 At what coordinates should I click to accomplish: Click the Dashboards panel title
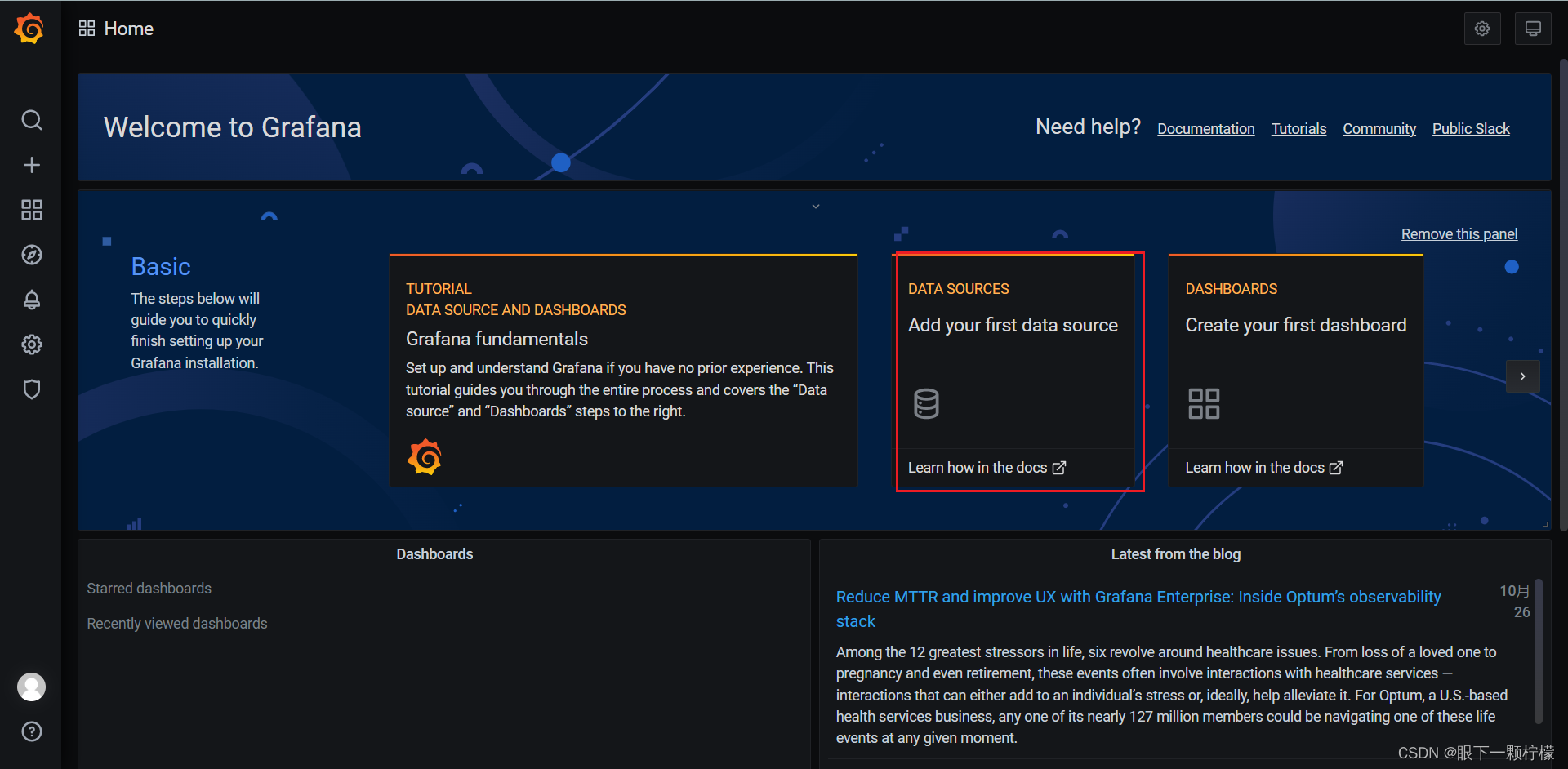point(434,554)
